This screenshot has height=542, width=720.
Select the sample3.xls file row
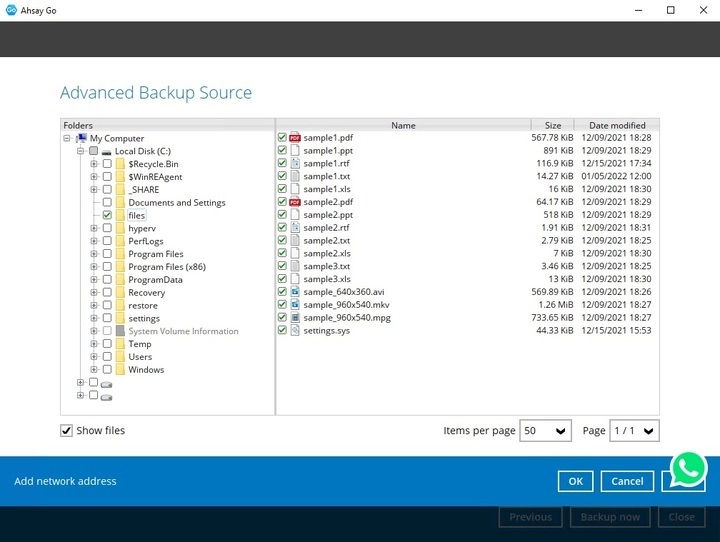pos(467,279)
